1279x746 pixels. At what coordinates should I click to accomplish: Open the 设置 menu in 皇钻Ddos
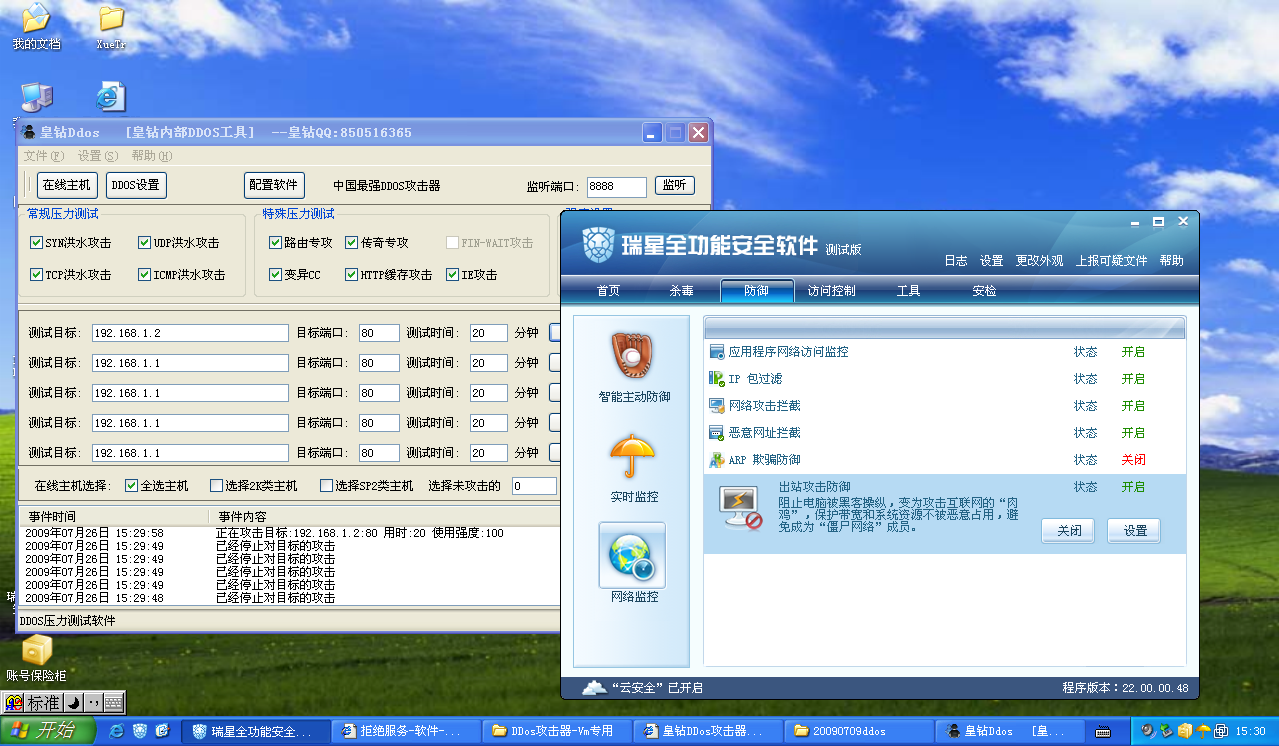[x=97, y=156]
